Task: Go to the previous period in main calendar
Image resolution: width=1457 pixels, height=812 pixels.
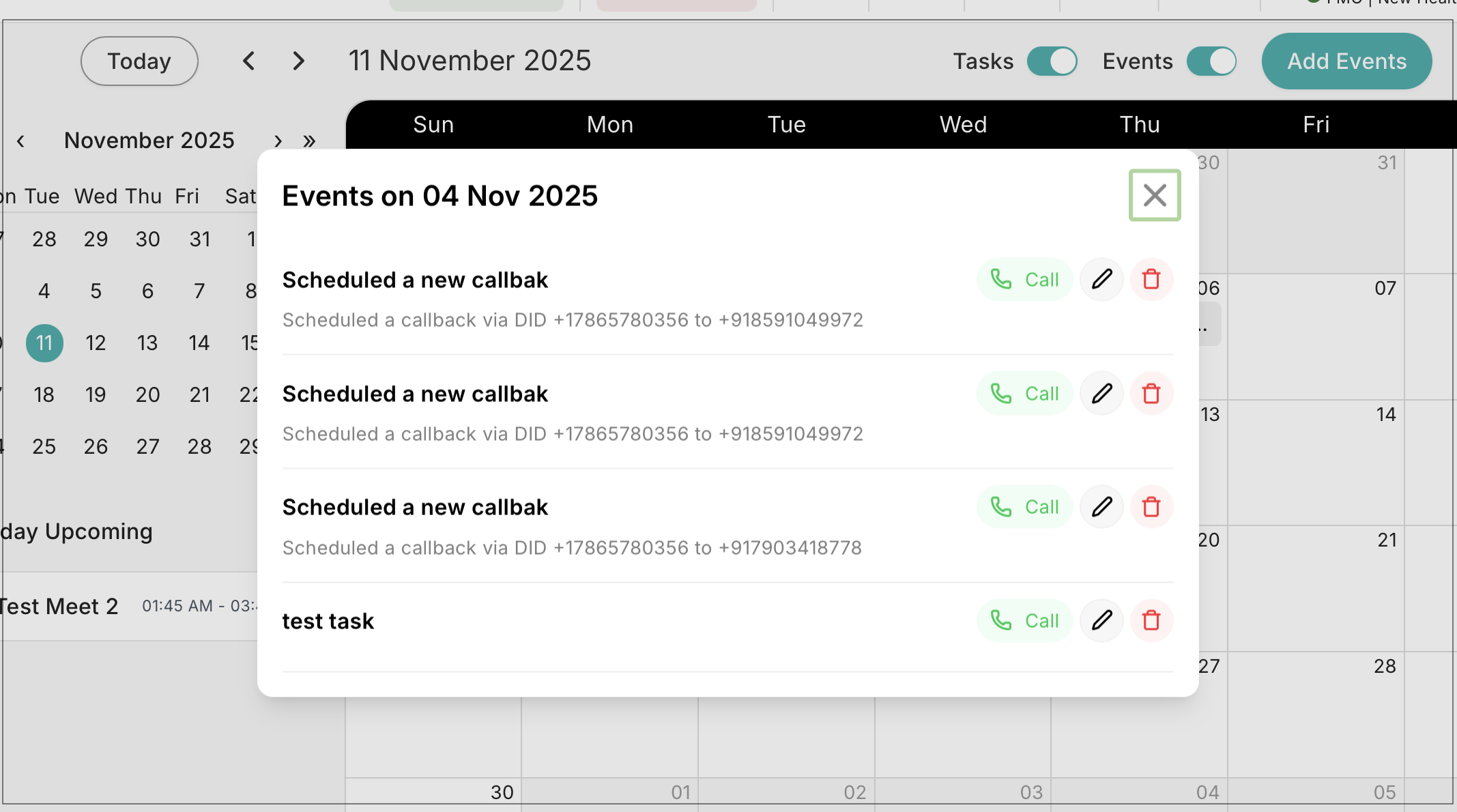Action: pyautogui.click(x=249, y=61)
